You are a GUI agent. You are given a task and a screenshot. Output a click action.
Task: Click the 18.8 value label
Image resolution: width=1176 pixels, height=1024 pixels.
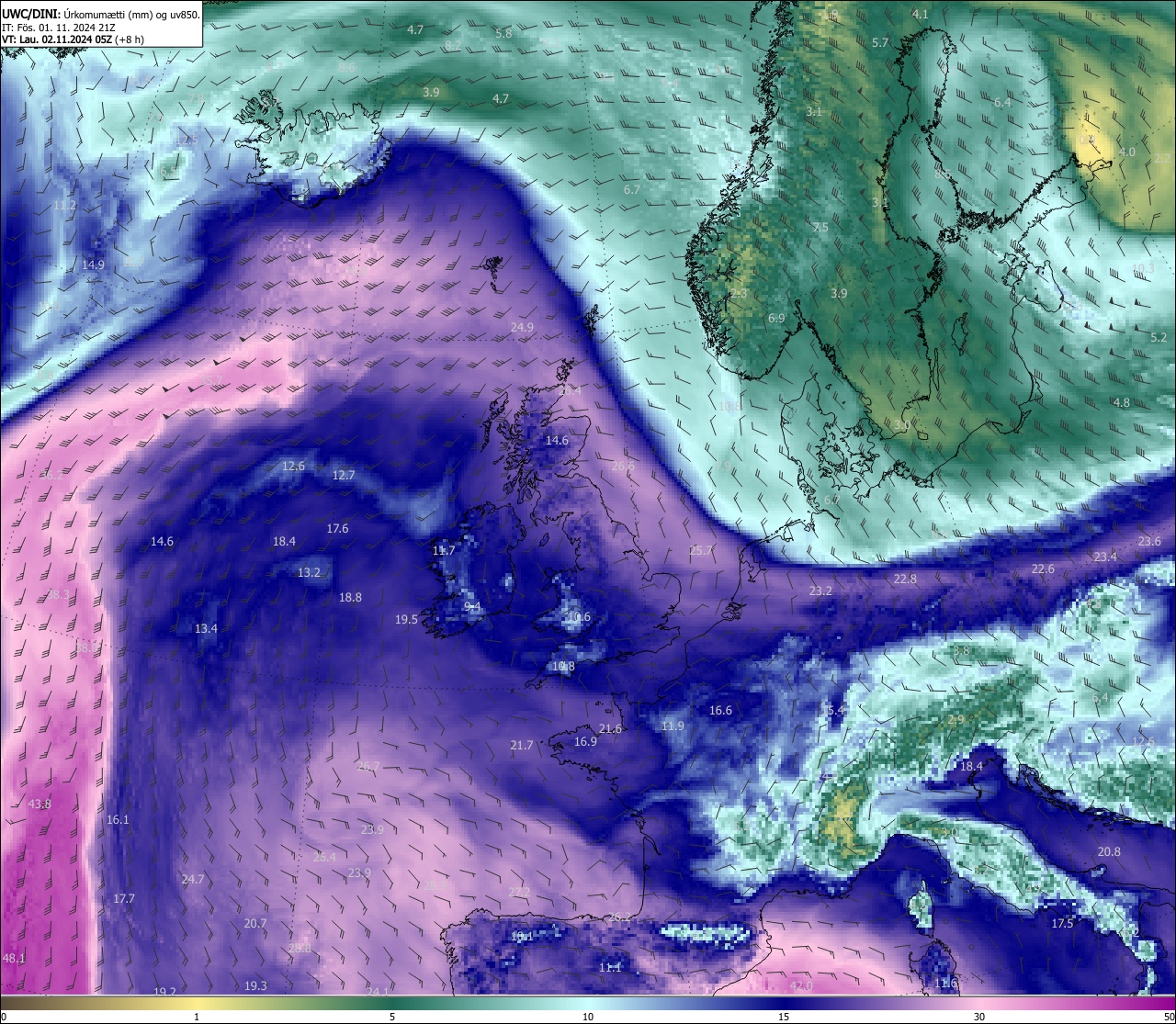tap(350, 598)
